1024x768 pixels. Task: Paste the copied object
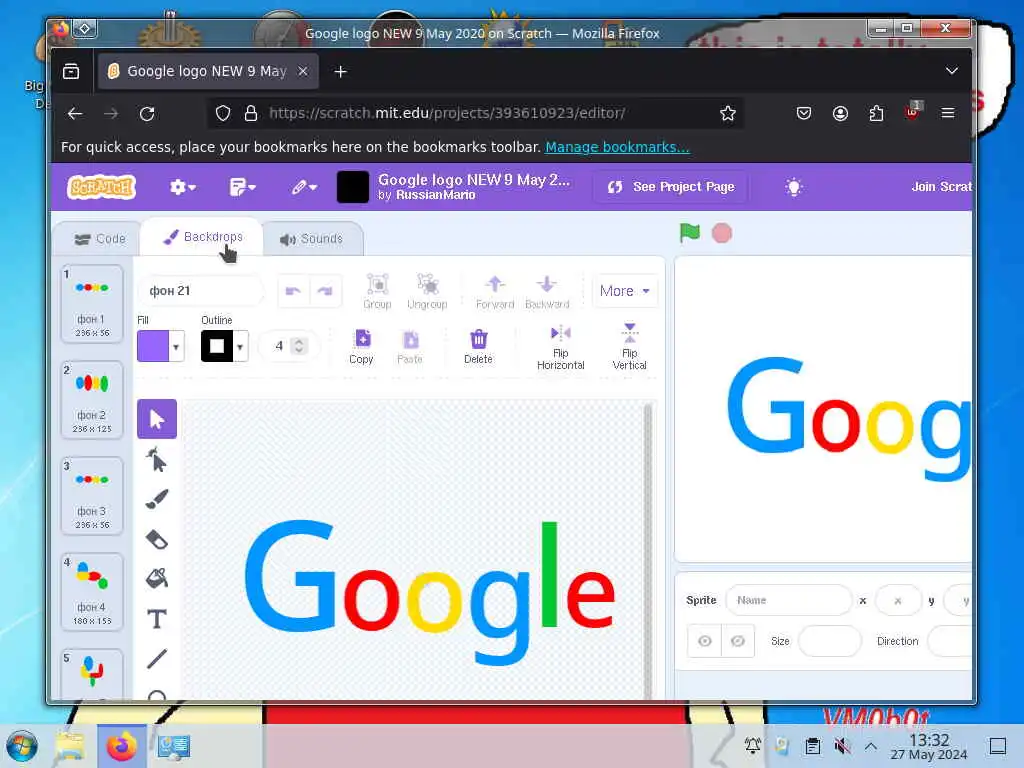(x=410, y=347)
